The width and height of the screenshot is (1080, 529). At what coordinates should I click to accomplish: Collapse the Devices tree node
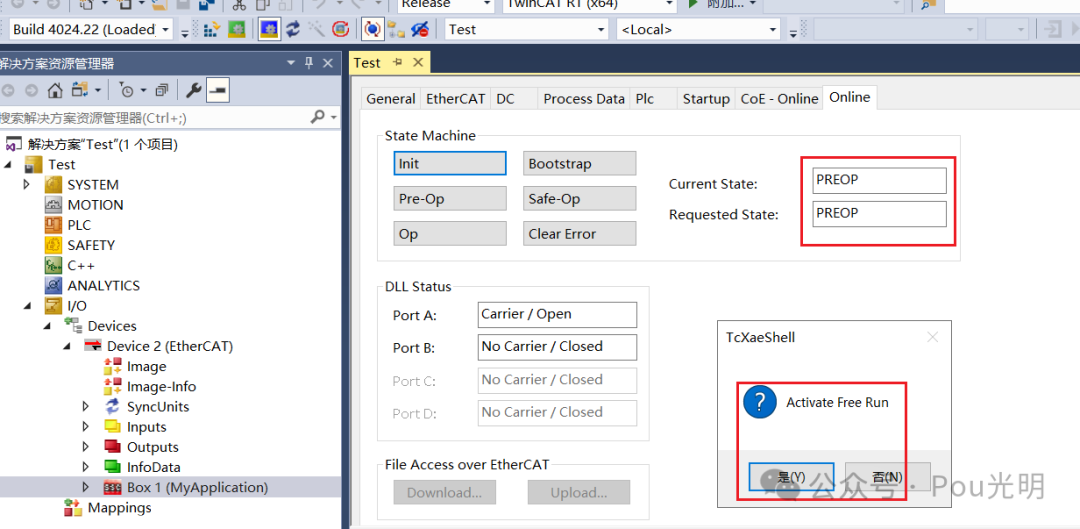(48, 326)
